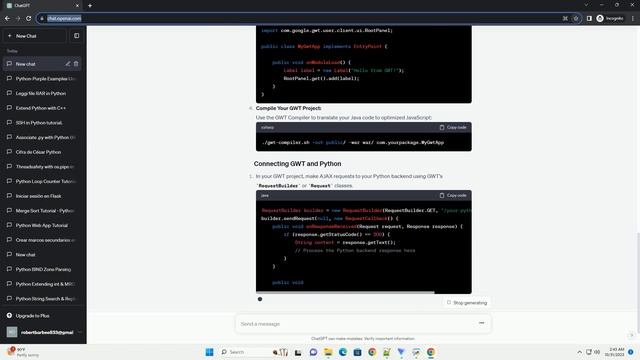Image resolution: width=640 pixels, height=360 pixels.
Task: Delete the selected chat with trash icon
Action: pyautogui.click(x=76, y=64)
